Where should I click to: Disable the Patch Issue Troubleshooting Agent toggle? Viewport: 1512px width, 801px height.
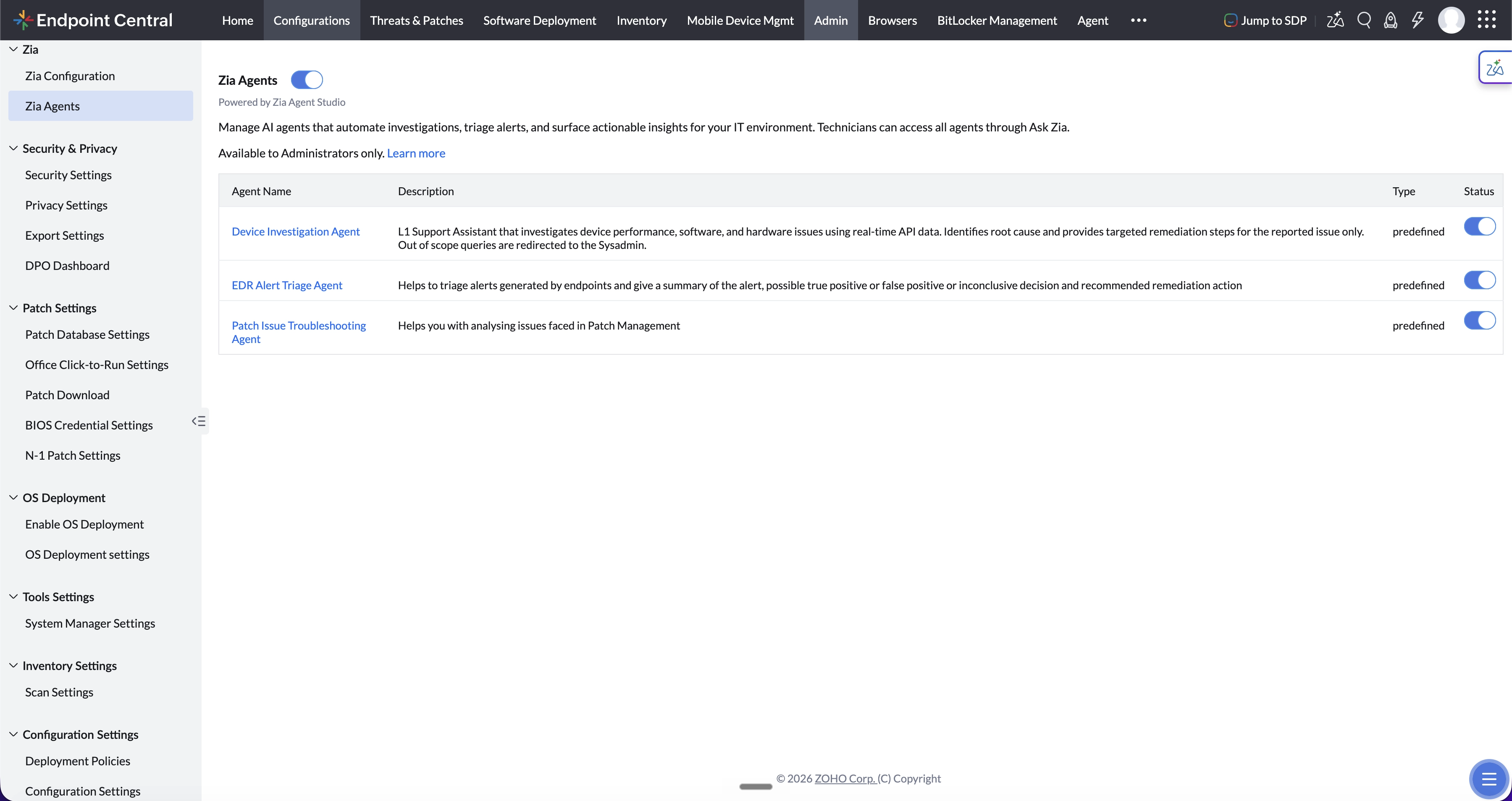[1479, 320]
